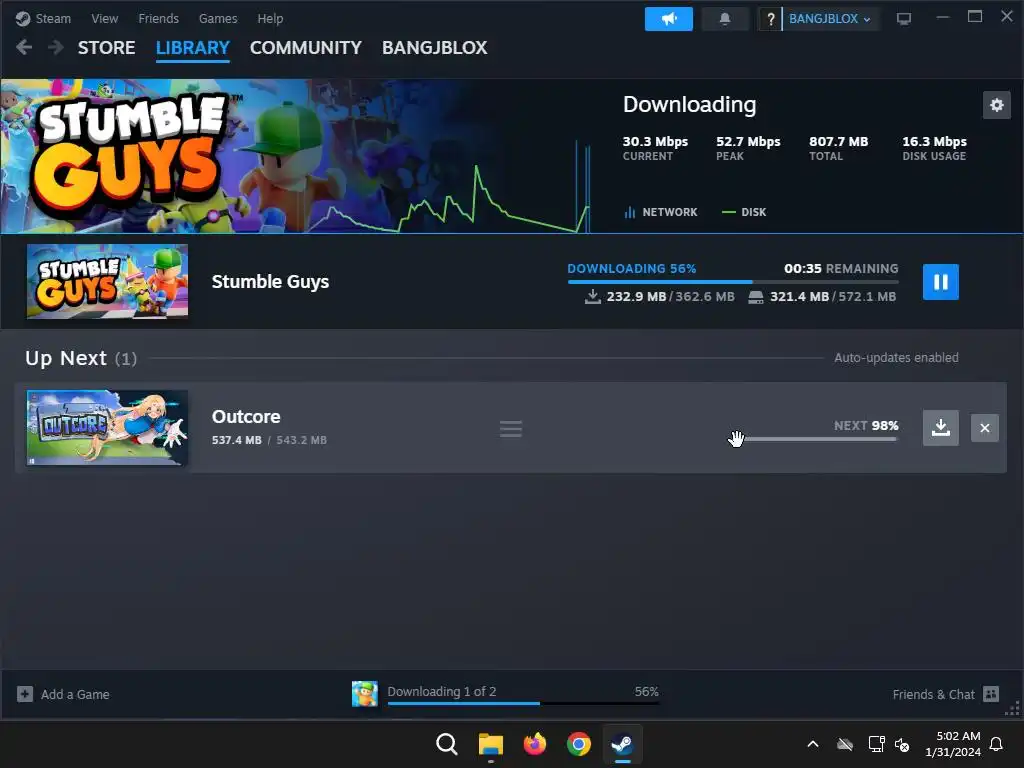The image size is (1024, 768).
Task: Click the Outcore title
Action: (x=246, y=417)
